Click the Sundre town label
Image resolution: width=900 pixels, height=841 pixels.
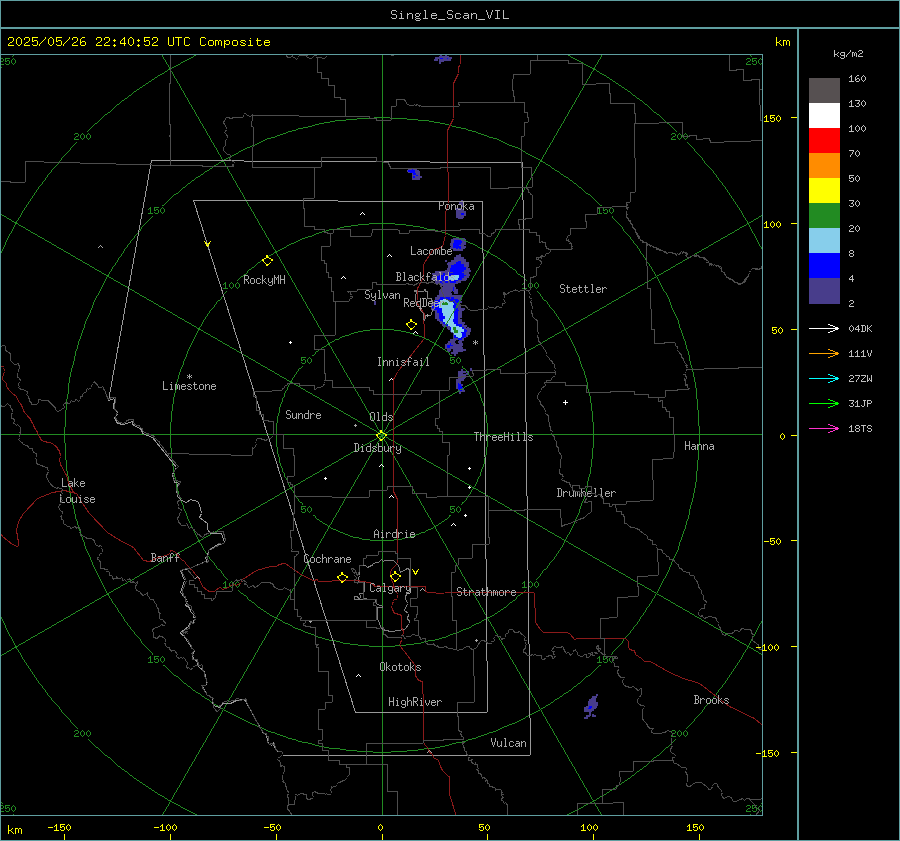click(303, 415)
